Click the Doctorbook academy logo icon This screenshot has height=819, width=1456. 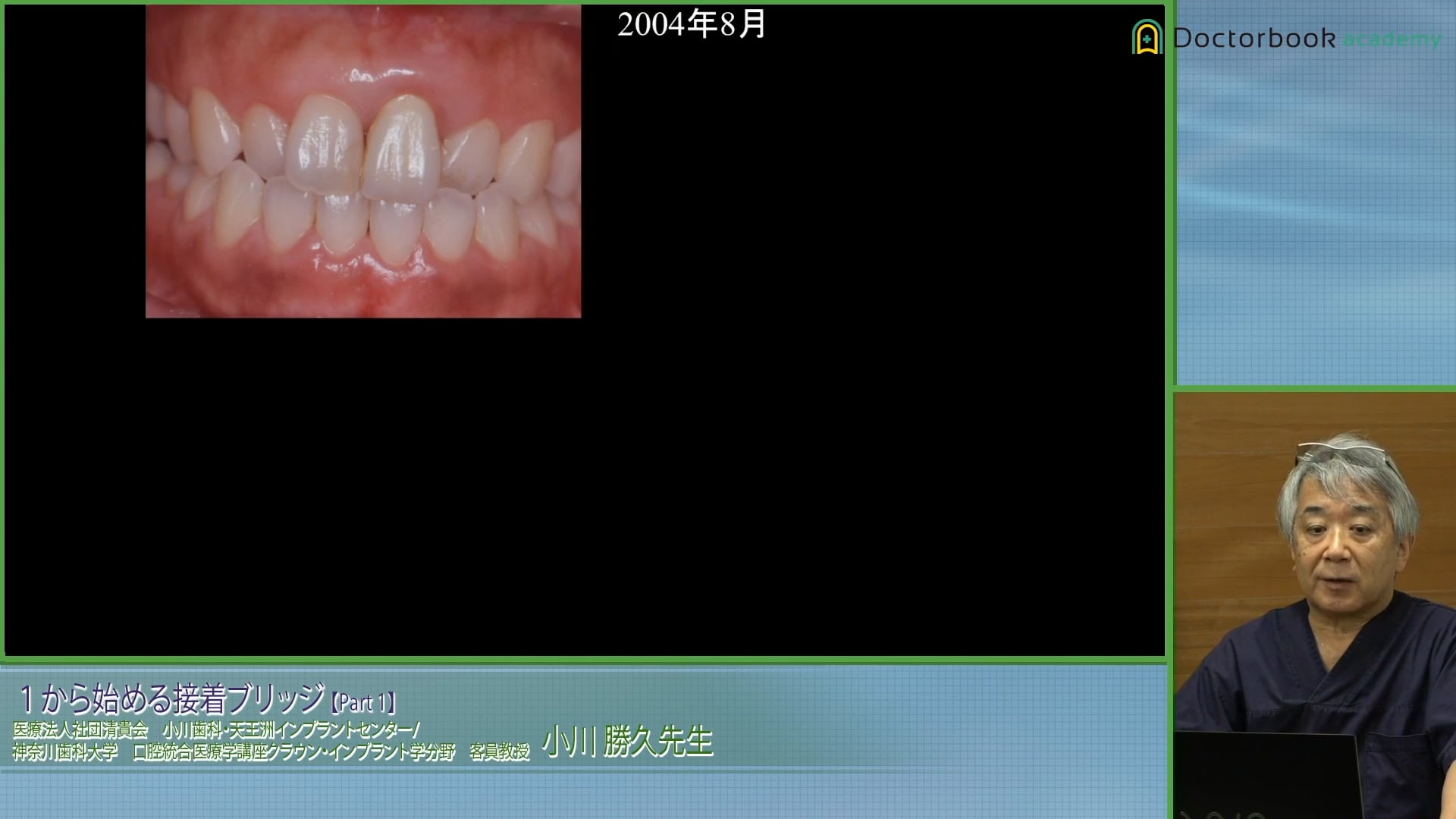point(1147,37)
